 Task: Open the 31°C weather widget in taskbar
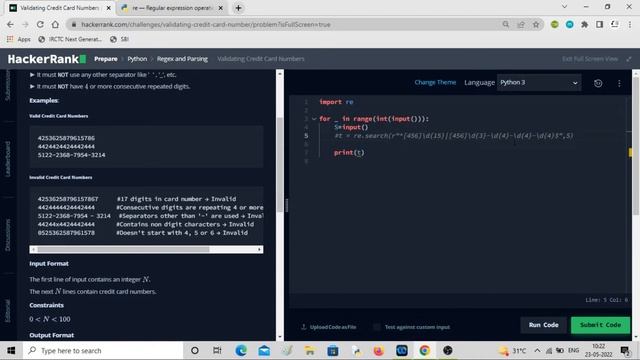pos(513,351)
